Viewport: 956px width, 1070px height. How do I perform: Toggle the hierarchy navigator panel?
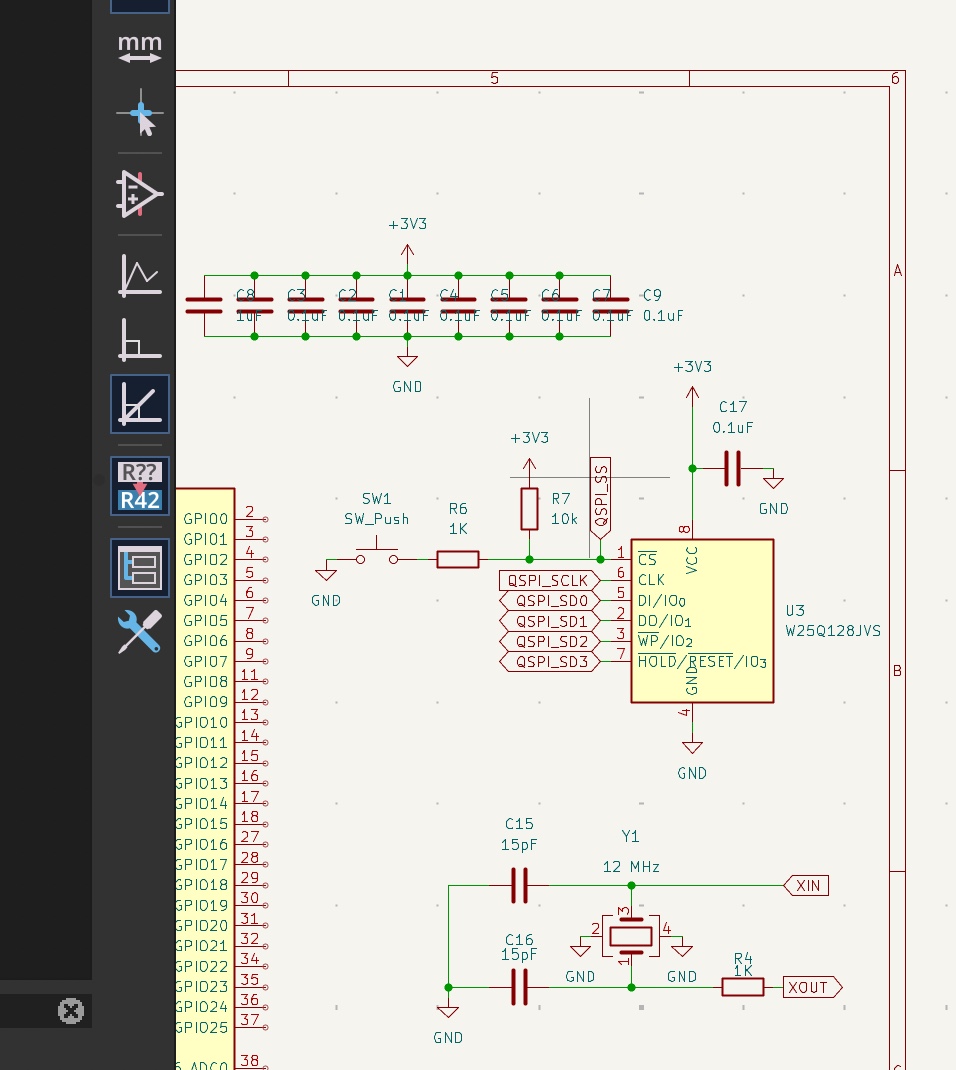tap(140, 567)
